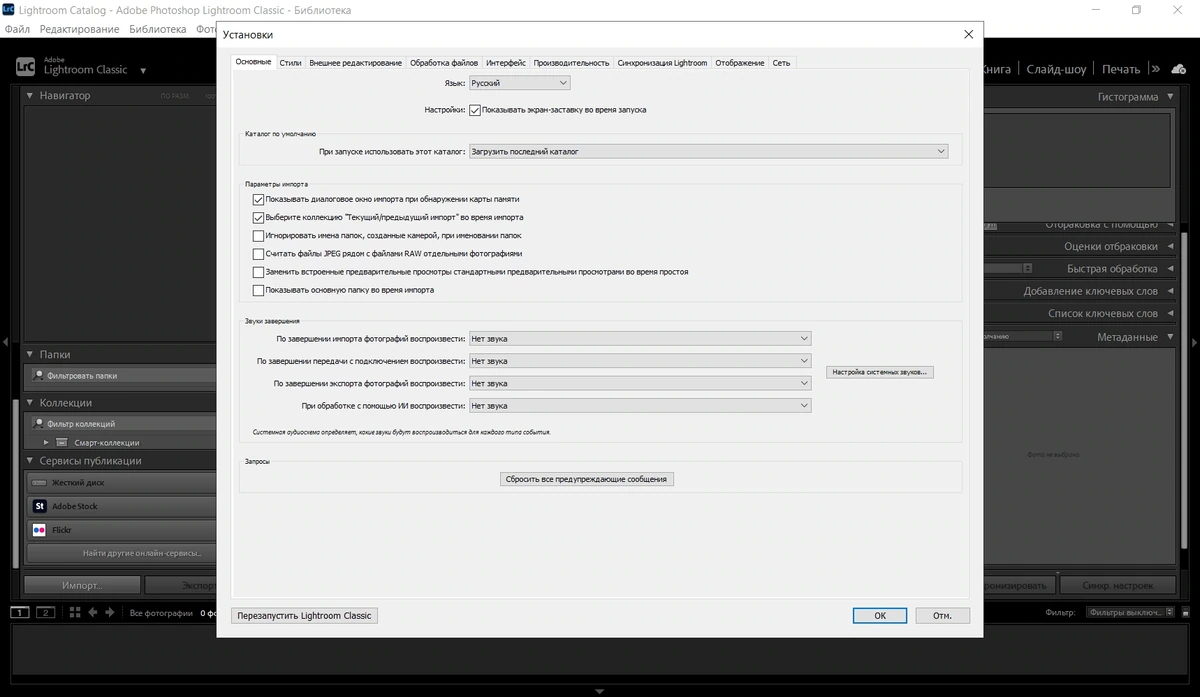
Task: Open the Редактирование menu
Action: (x=80, y=29)
